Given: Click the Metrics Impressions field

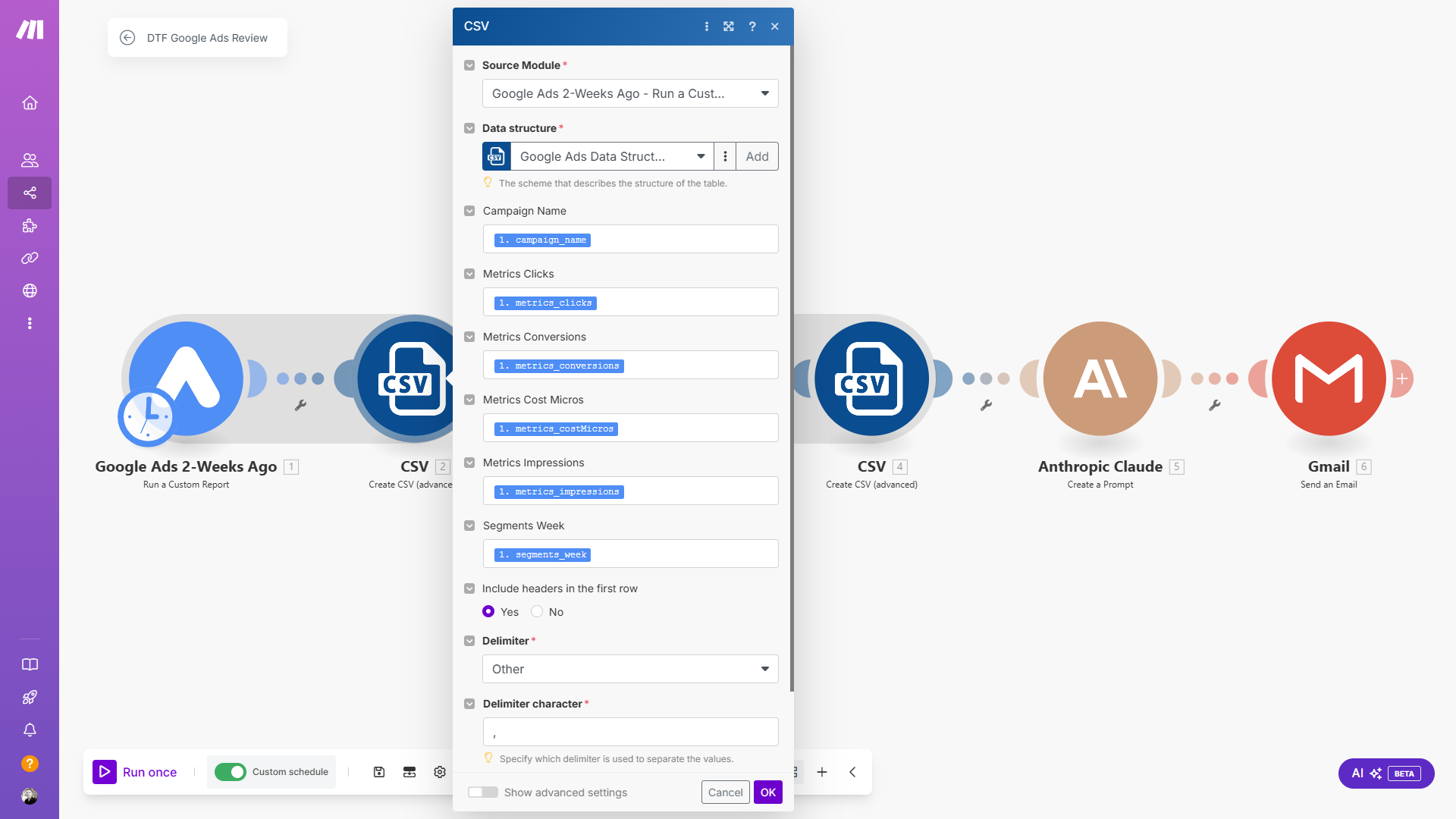Looking at the screenshot, I should (x=630, y=491).
